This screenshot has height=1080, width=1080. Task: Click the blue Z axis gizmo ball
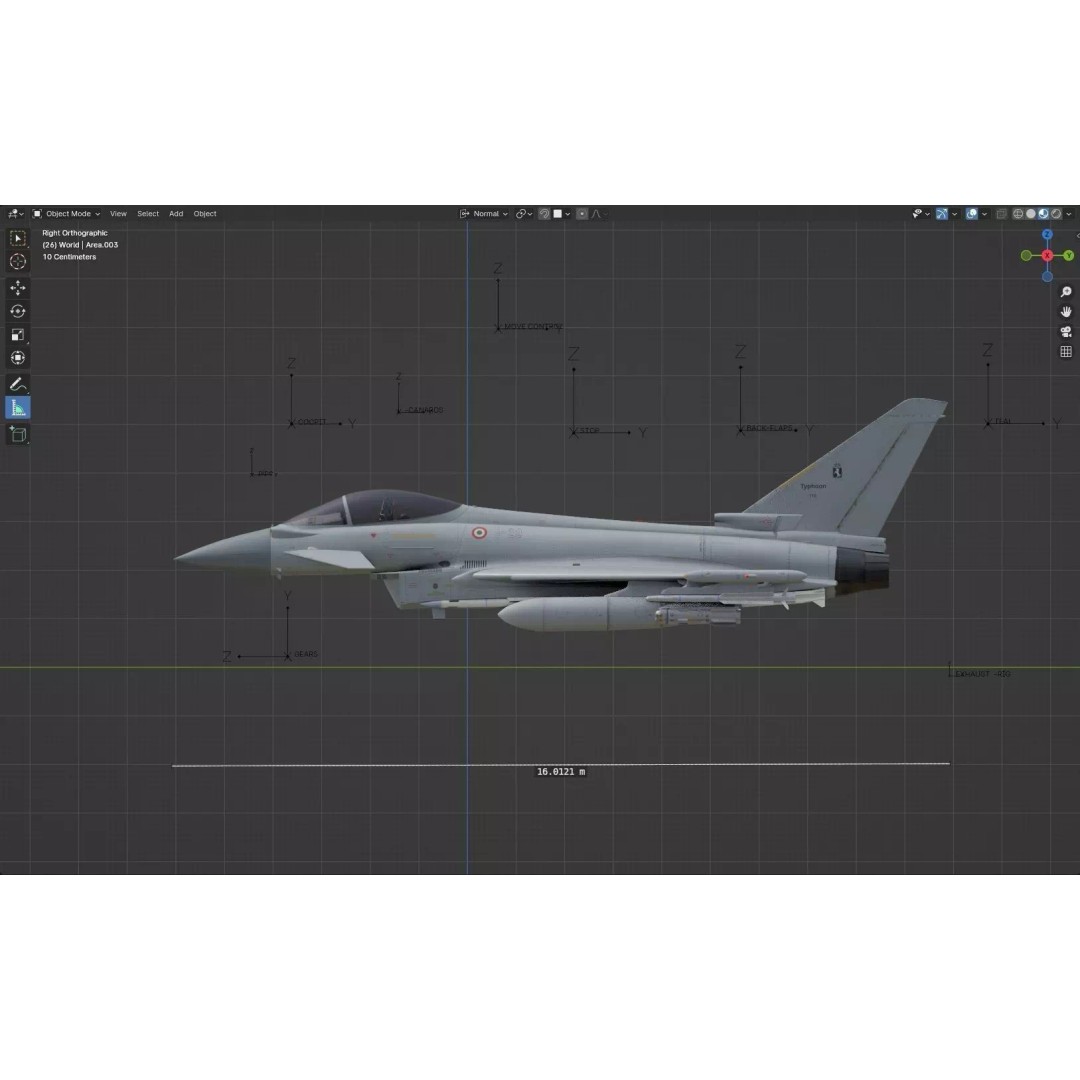(x=1047, y=235)
